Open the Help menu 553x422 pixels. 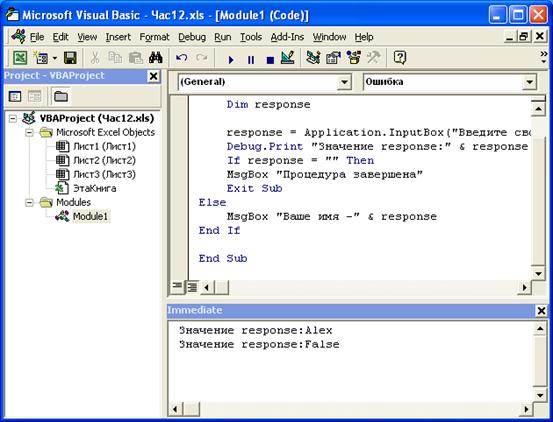coord(364,37)
